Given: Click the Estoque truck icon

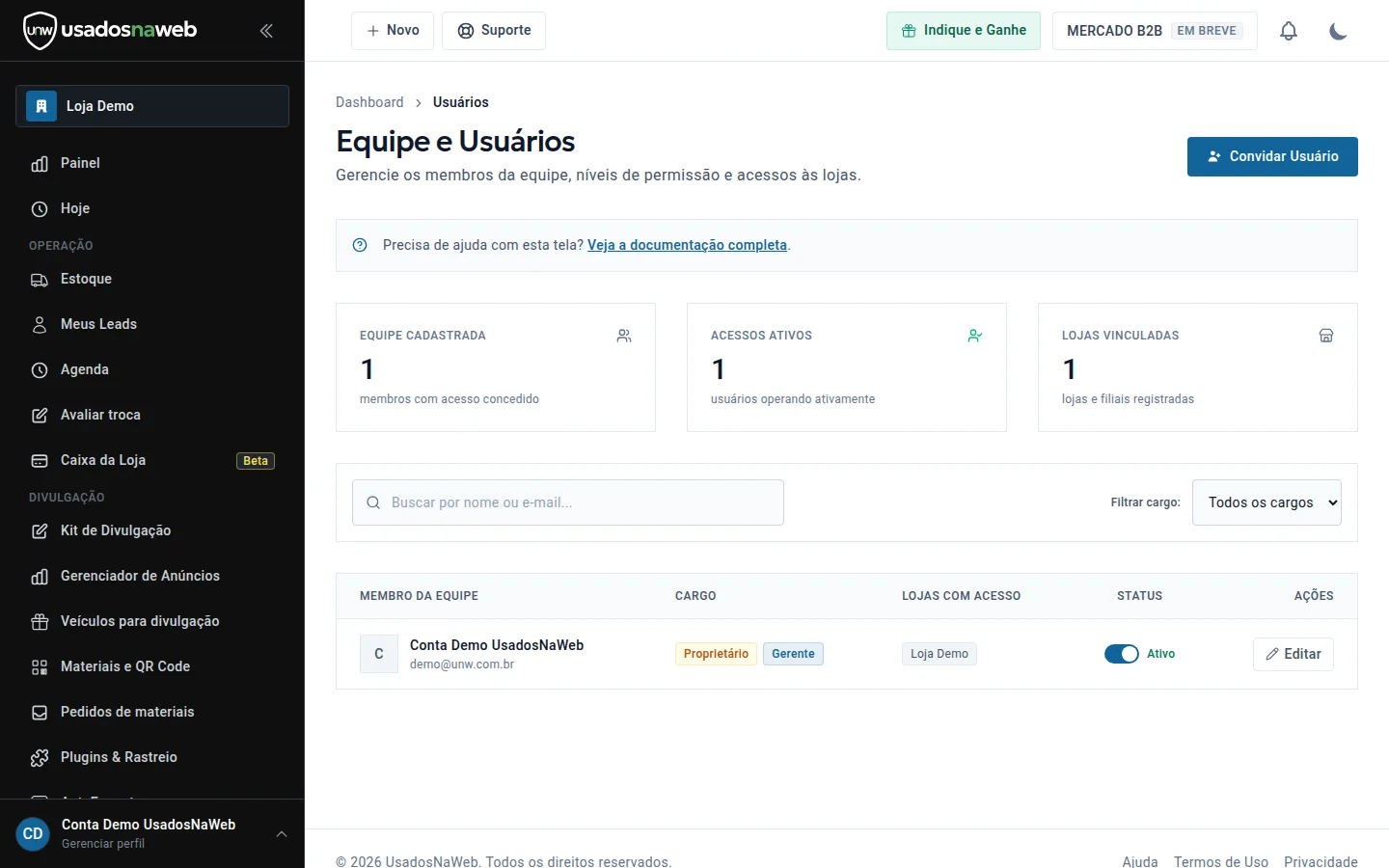Looking at the screenshot, I should (x=40, y=280).
